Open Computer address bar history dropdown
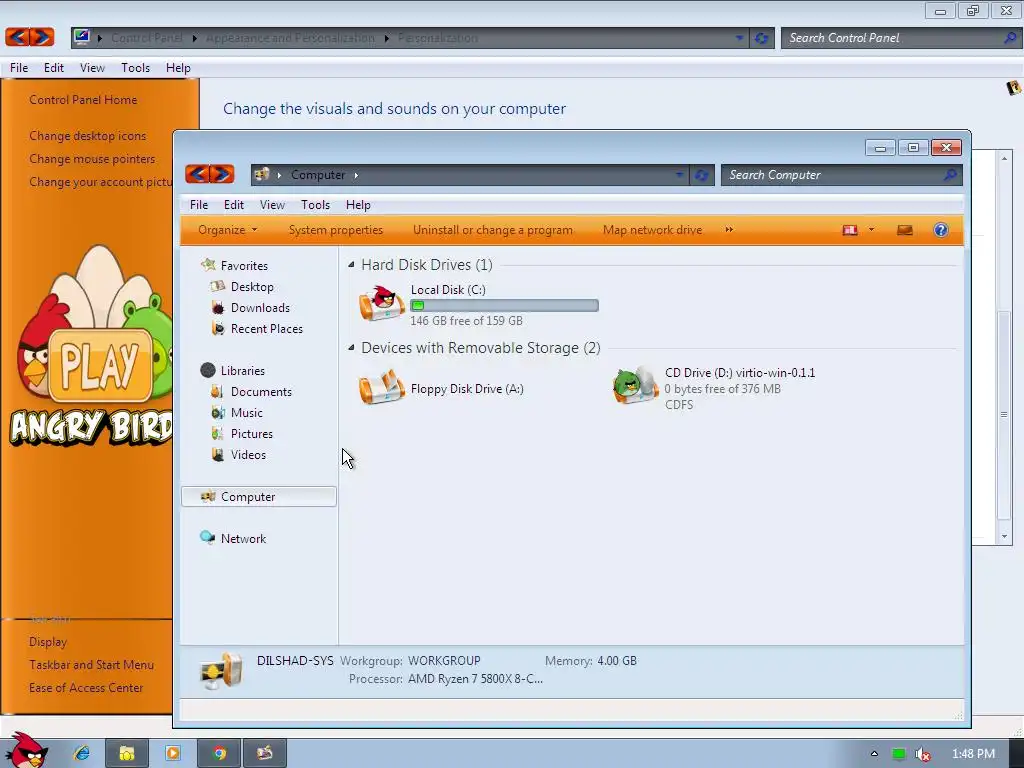Image resolution: width=1024 pixels, height=768 pixels. pos(679,174)
